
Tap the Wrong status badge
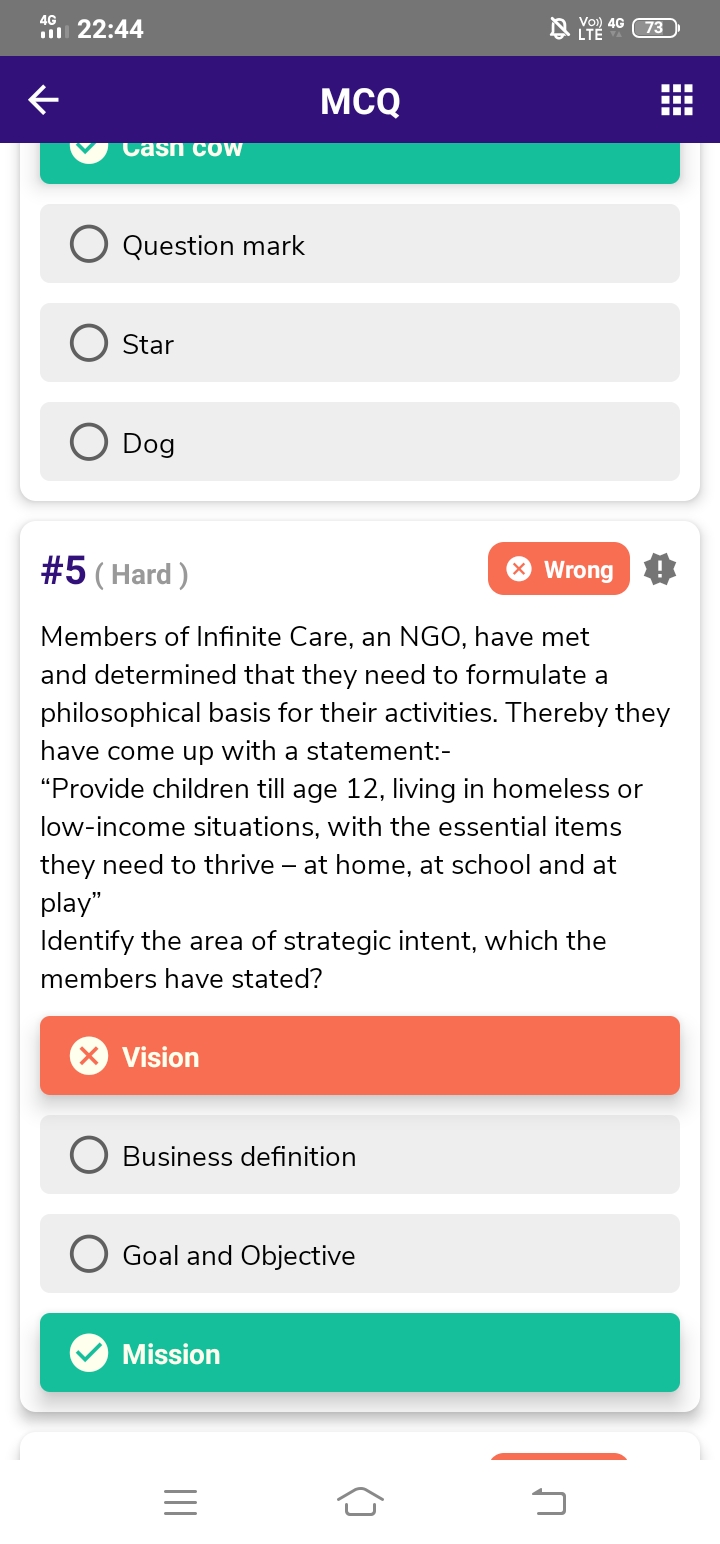(x=559, y=569)
